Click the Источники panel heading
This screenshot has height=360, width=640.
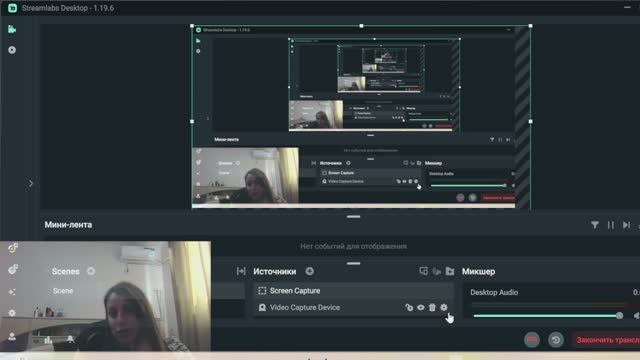click(x=275, y=271)
